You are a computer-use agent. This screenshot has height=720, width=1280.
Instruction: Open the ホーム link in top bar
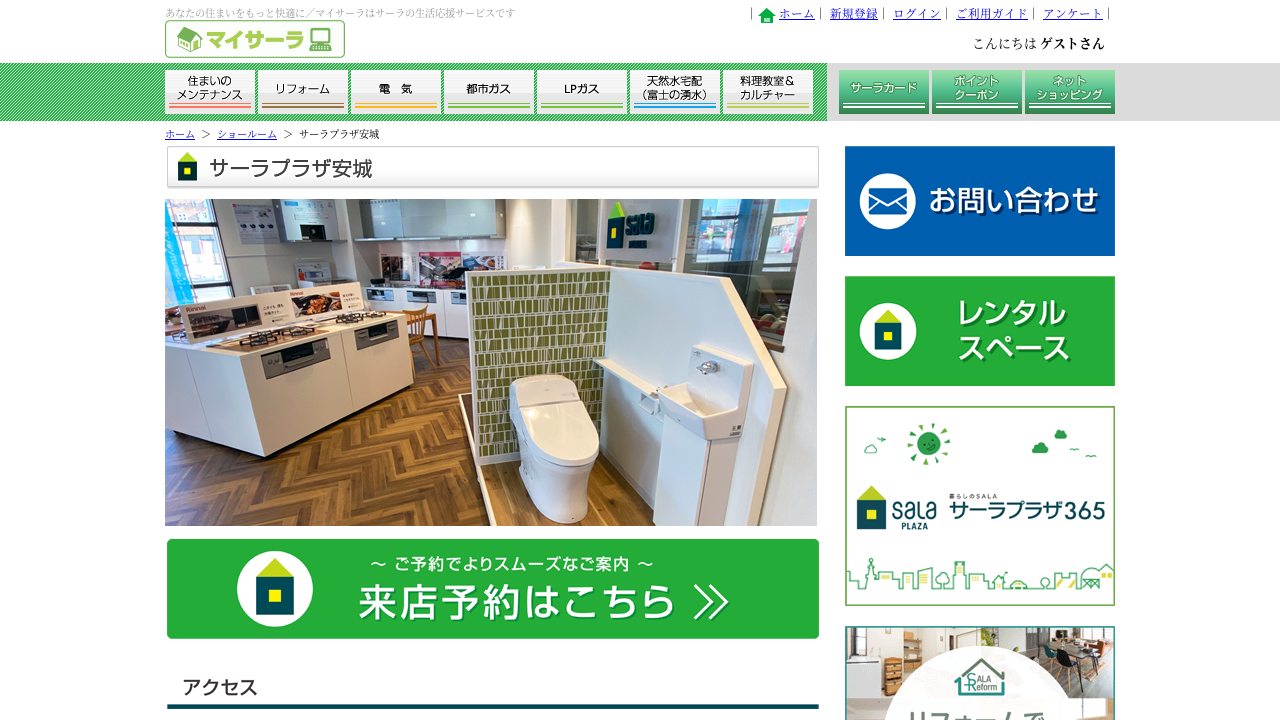click(x=797, y=14)
